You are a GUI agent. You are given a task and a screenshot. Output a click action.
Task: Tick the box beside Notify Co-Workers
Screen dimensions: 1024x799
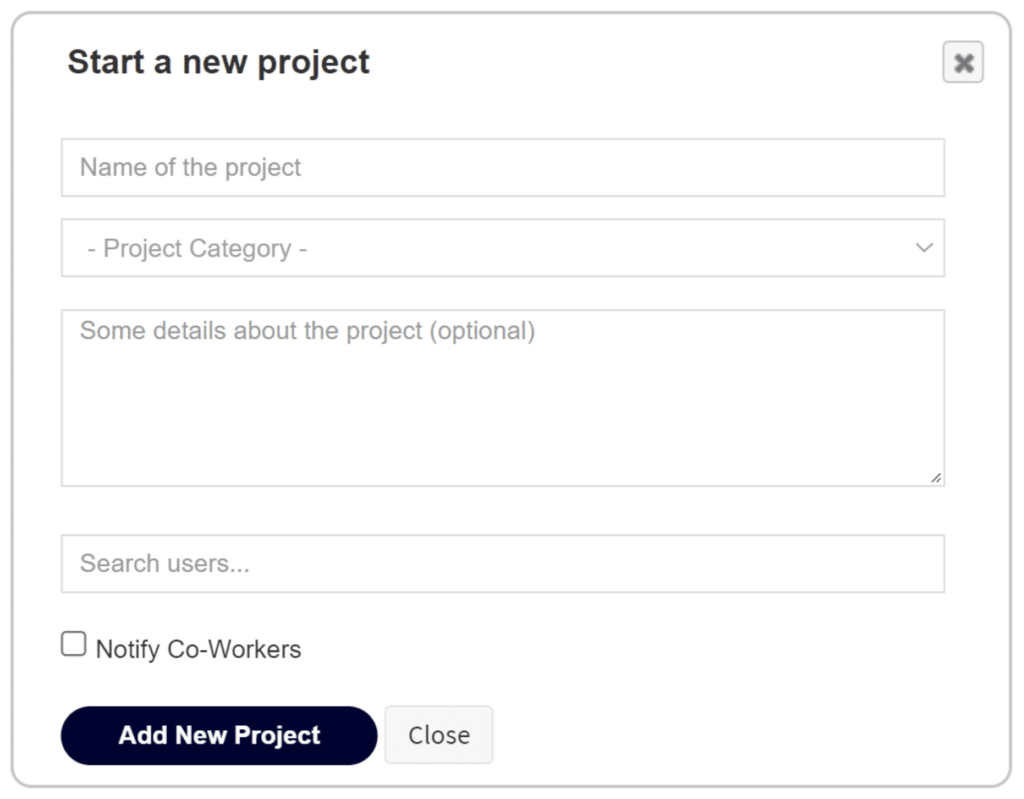(74, 645)
